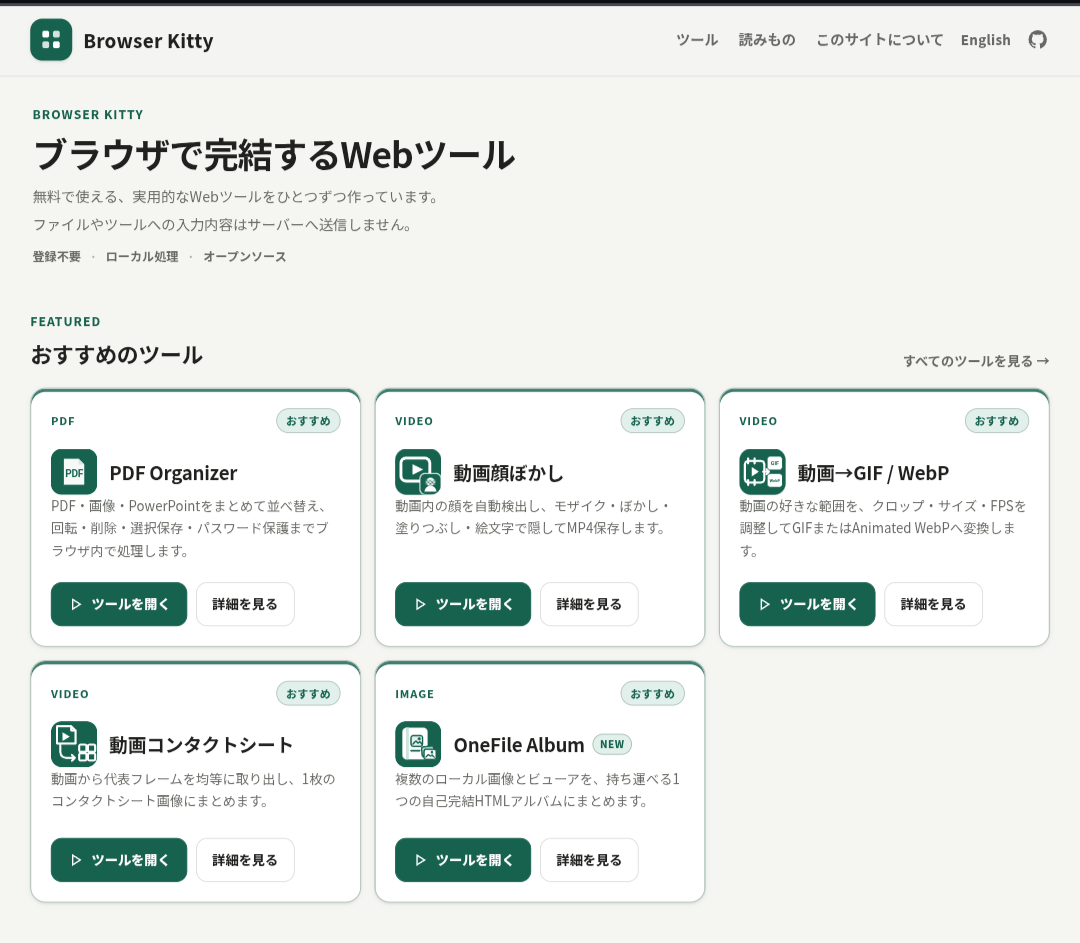Open the このサイトについて menu item
The image size is (1080, 943).
(880, 40)
